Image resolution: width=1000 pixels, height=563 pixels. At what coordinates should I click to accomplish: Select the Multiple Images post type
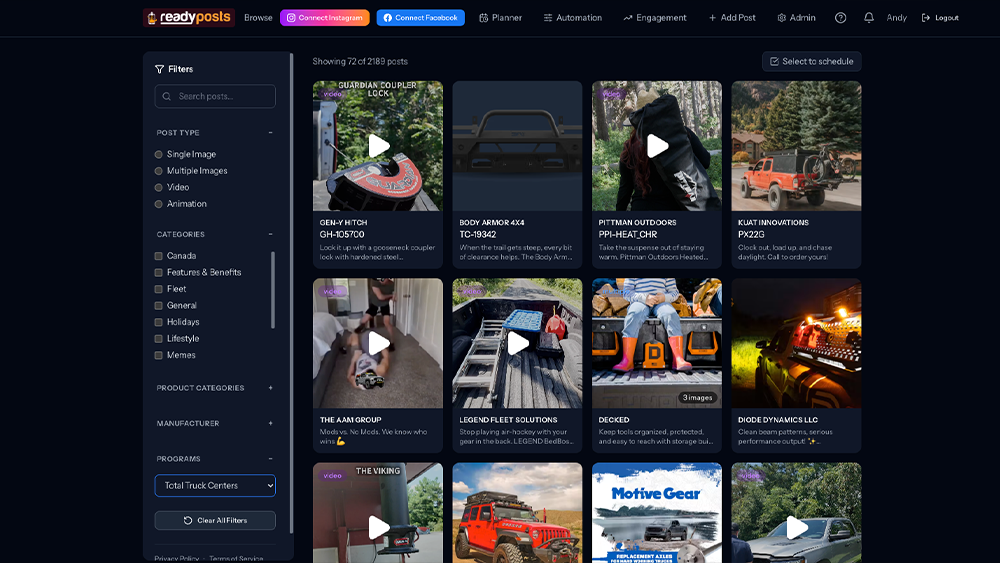click(158, 171)
